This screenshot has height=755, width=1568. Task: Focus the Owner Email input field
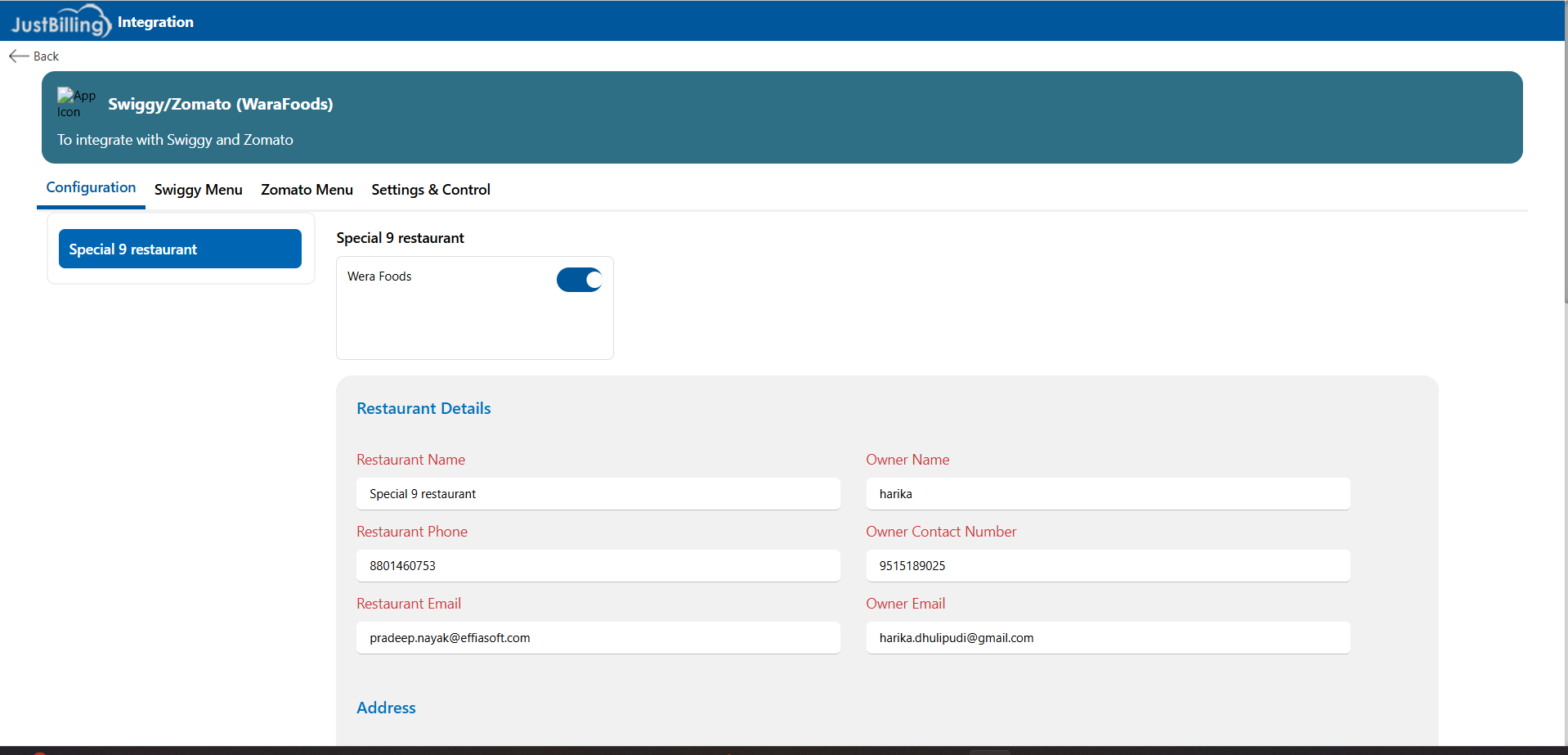click(1107, 638)
